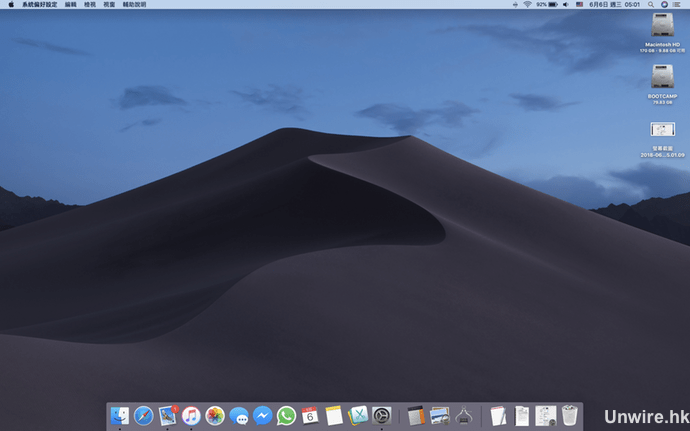This screenshot has width=690, height=431.
Task: Activate Siri from the menu bar
Action: tap(664, 4)
